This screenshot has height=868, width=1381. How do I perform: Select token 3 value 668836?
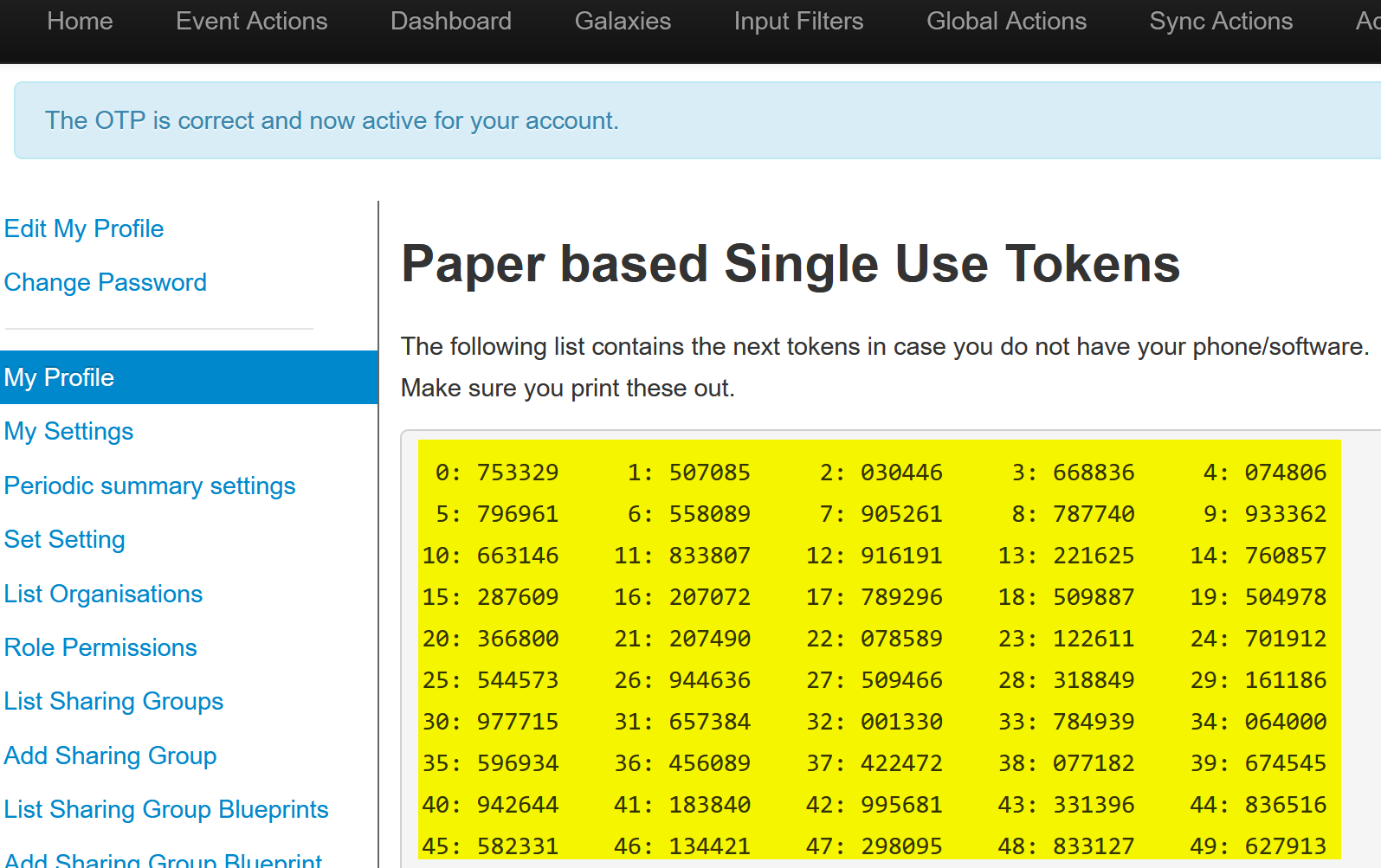pos(1094,473)
